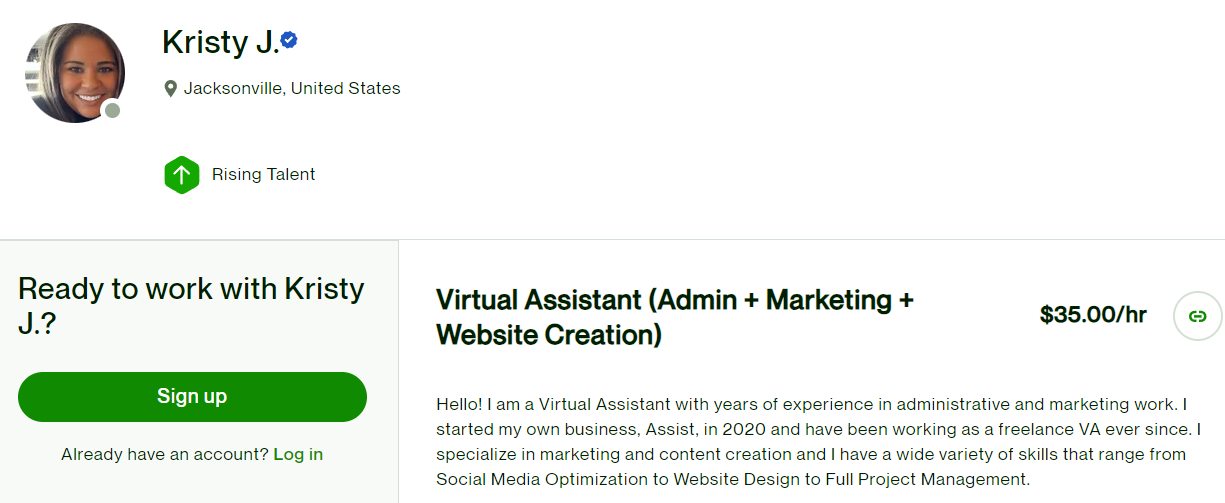1225x503 pixels.
Task: Click the Rising Talent label text
Action: (263, 174)
